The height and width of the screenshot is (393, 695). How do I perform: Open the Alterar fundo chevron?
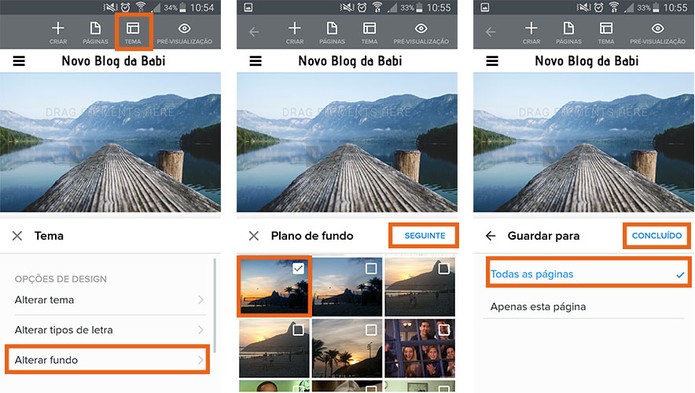(x=201, y=360)
